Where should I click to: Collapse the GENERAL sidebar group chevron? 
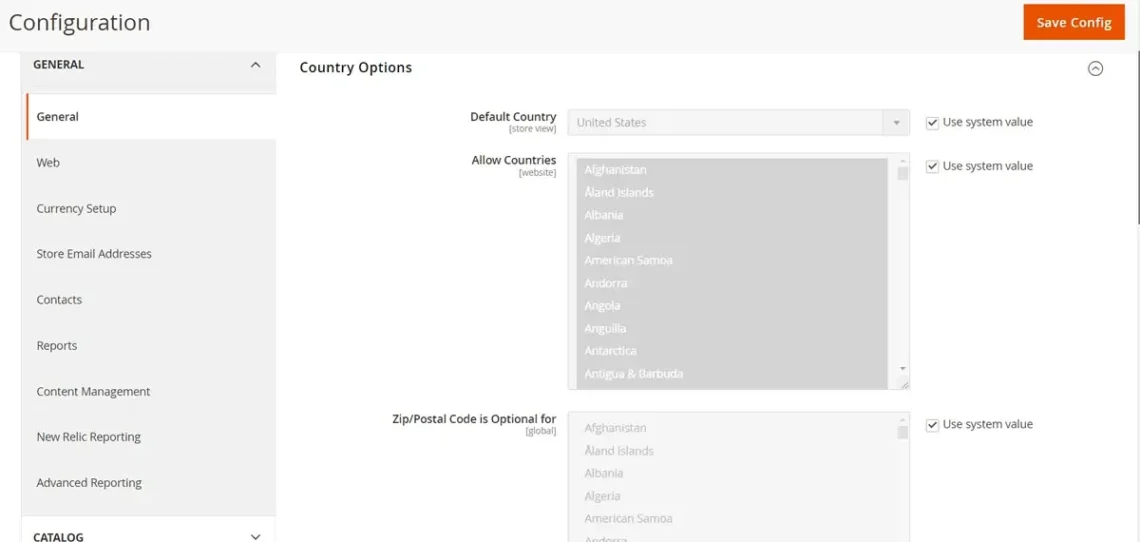(255, 65)
